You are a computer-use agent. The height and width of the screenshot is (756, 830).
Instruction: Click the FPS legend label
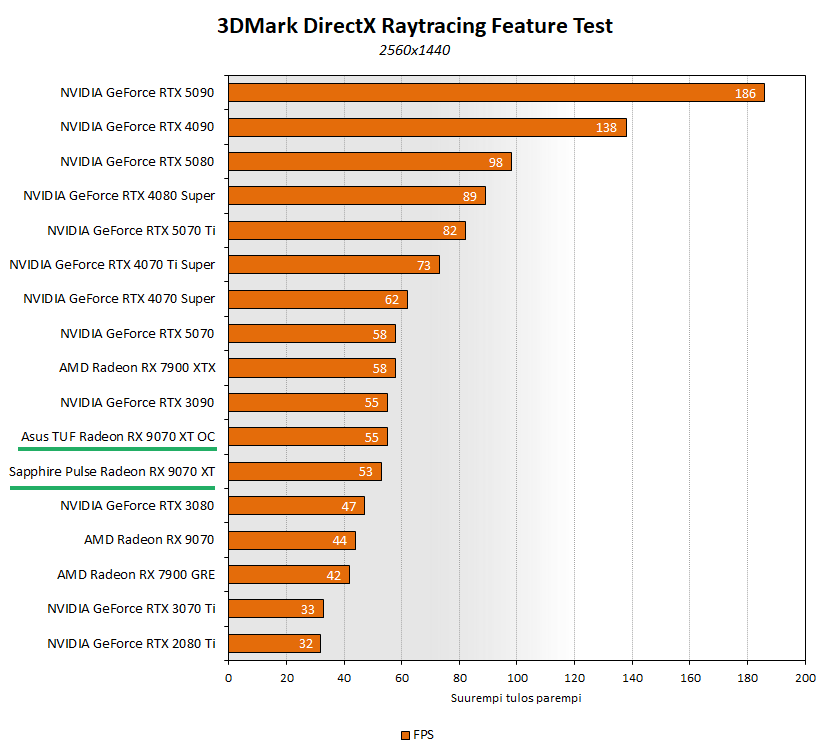[422, 735]
